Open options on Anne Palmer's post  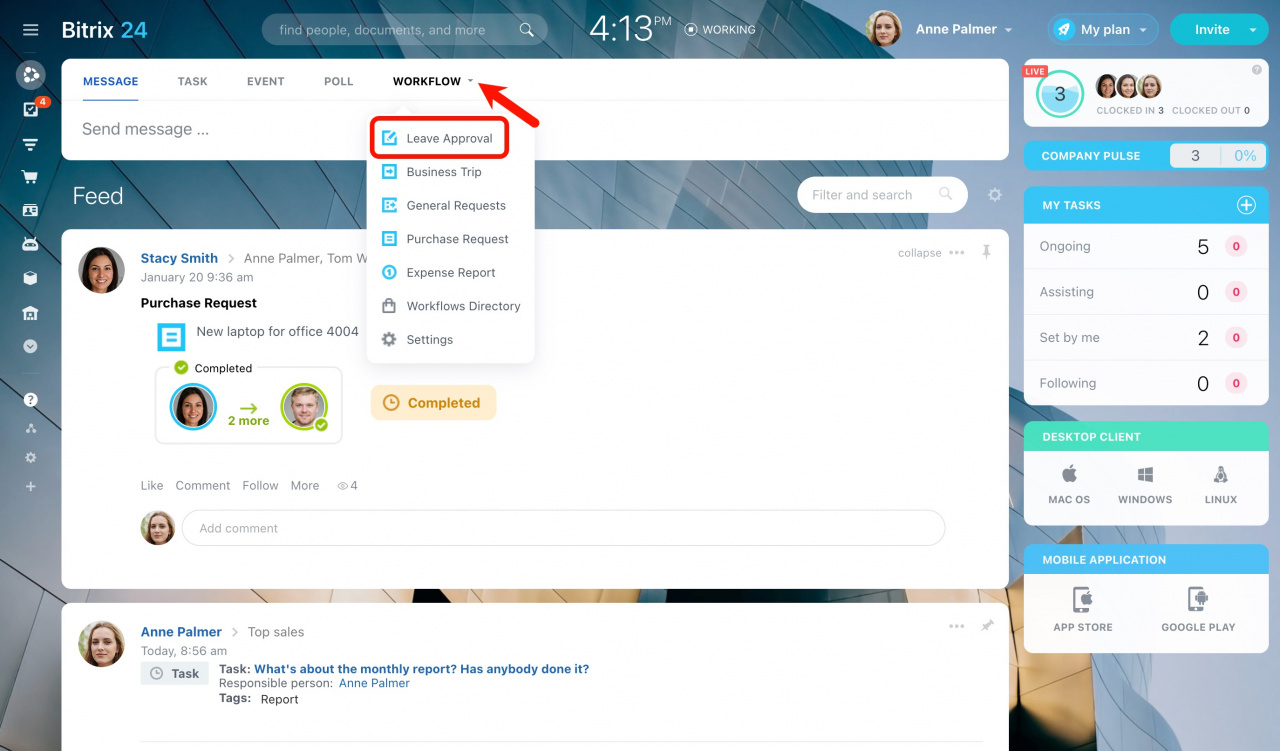(x=957, y=626)
